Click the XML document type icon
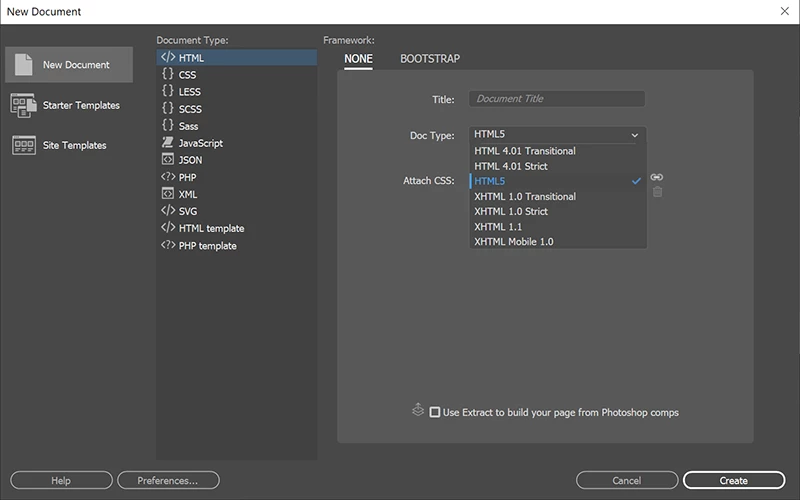Viewport: 800px width, 500px height. click(167, 193)
